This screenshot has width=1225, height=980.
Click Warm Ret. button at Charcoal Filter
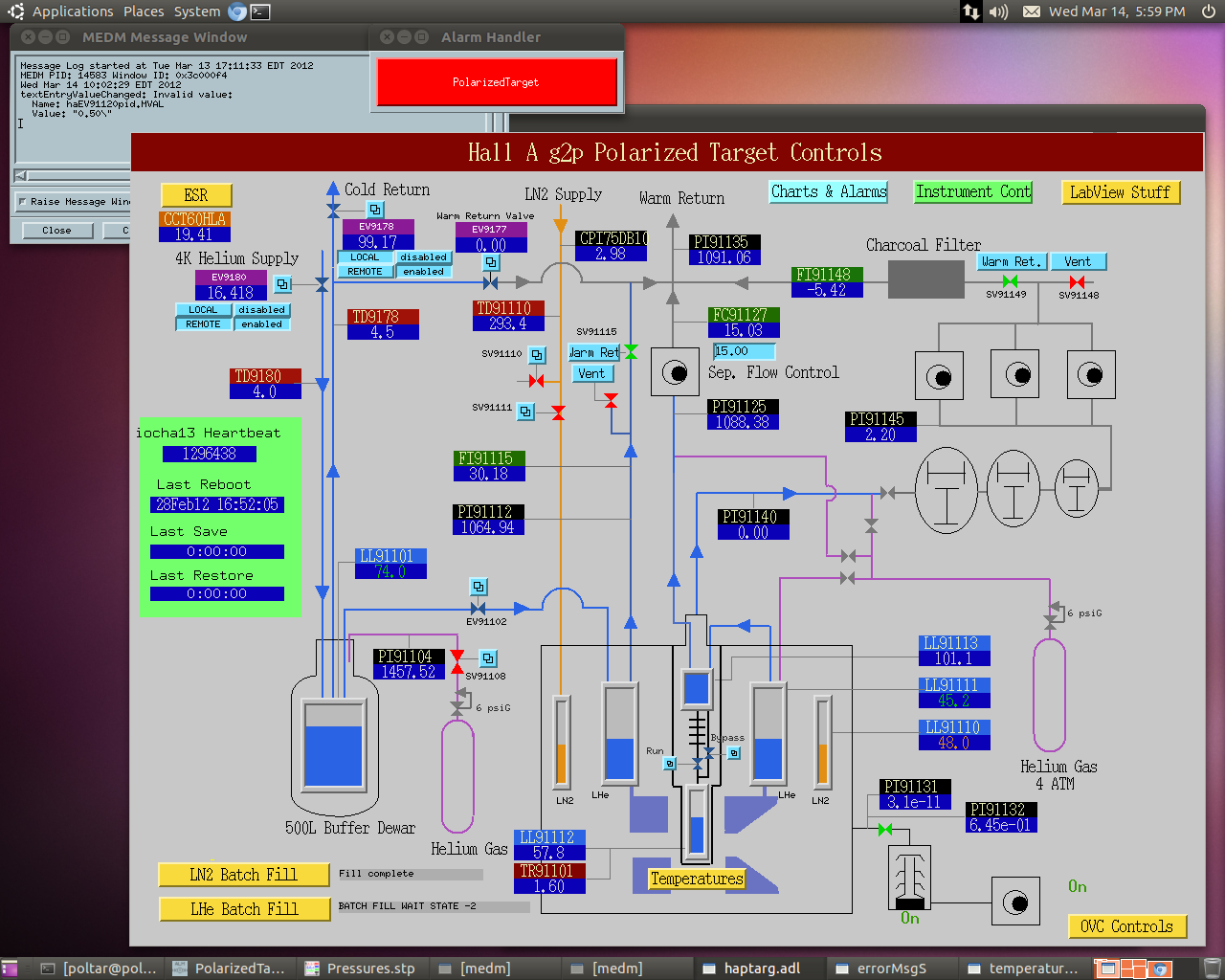click(1012, 261)
